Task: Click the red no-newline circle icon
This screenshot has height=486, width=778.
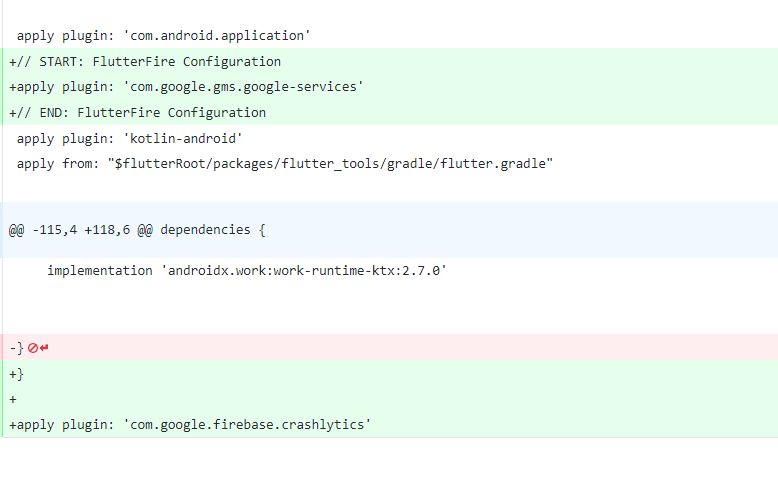Action: 33,348
